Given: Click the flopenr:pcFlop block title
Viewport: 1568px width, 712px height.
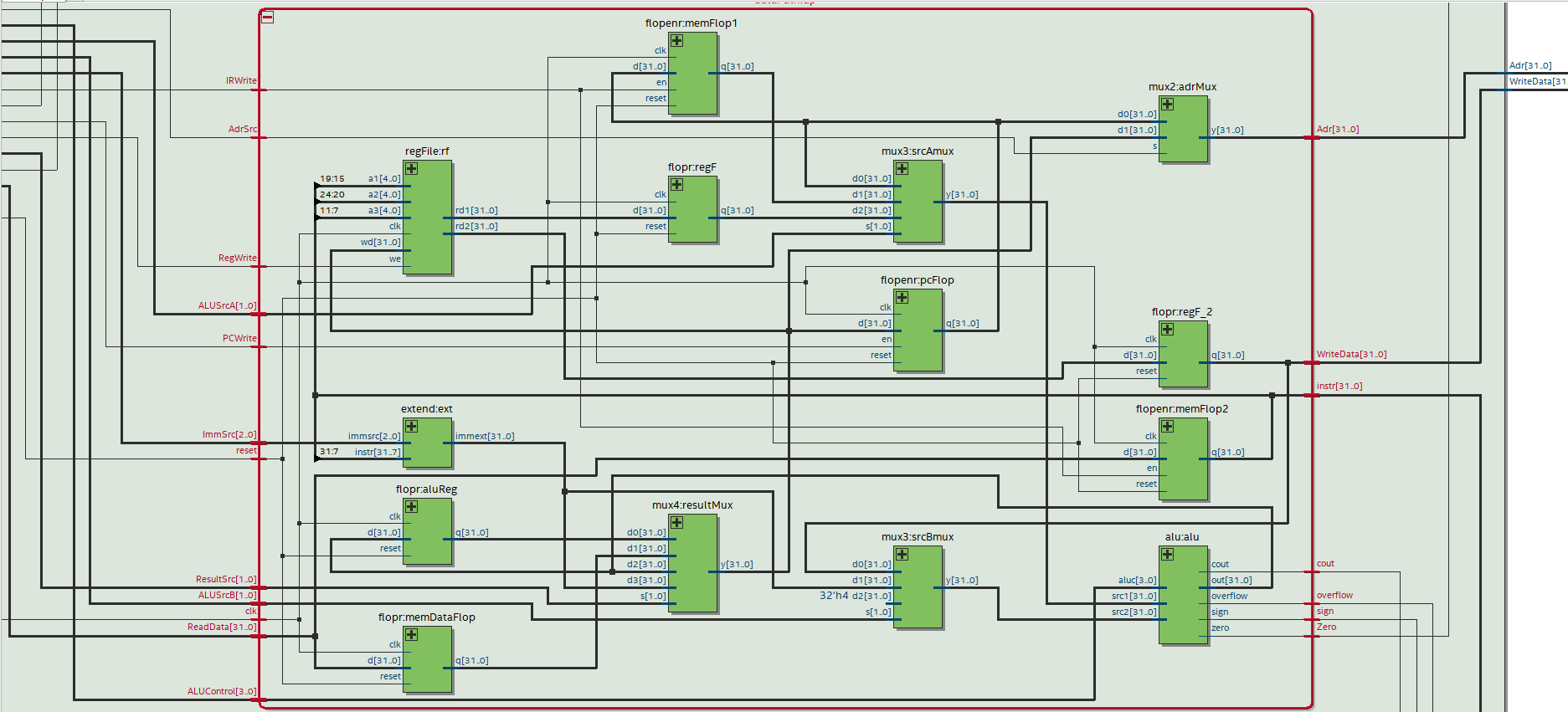Looking at the screenshot, I should pyautogui.click(x=918, y=280).
